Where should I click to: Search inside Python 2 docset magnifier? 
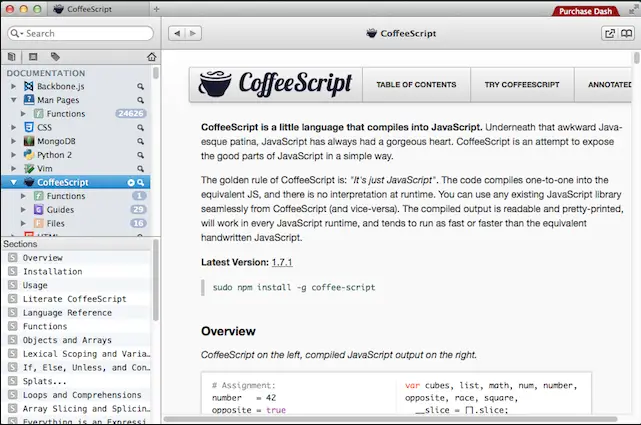[140, 155]
